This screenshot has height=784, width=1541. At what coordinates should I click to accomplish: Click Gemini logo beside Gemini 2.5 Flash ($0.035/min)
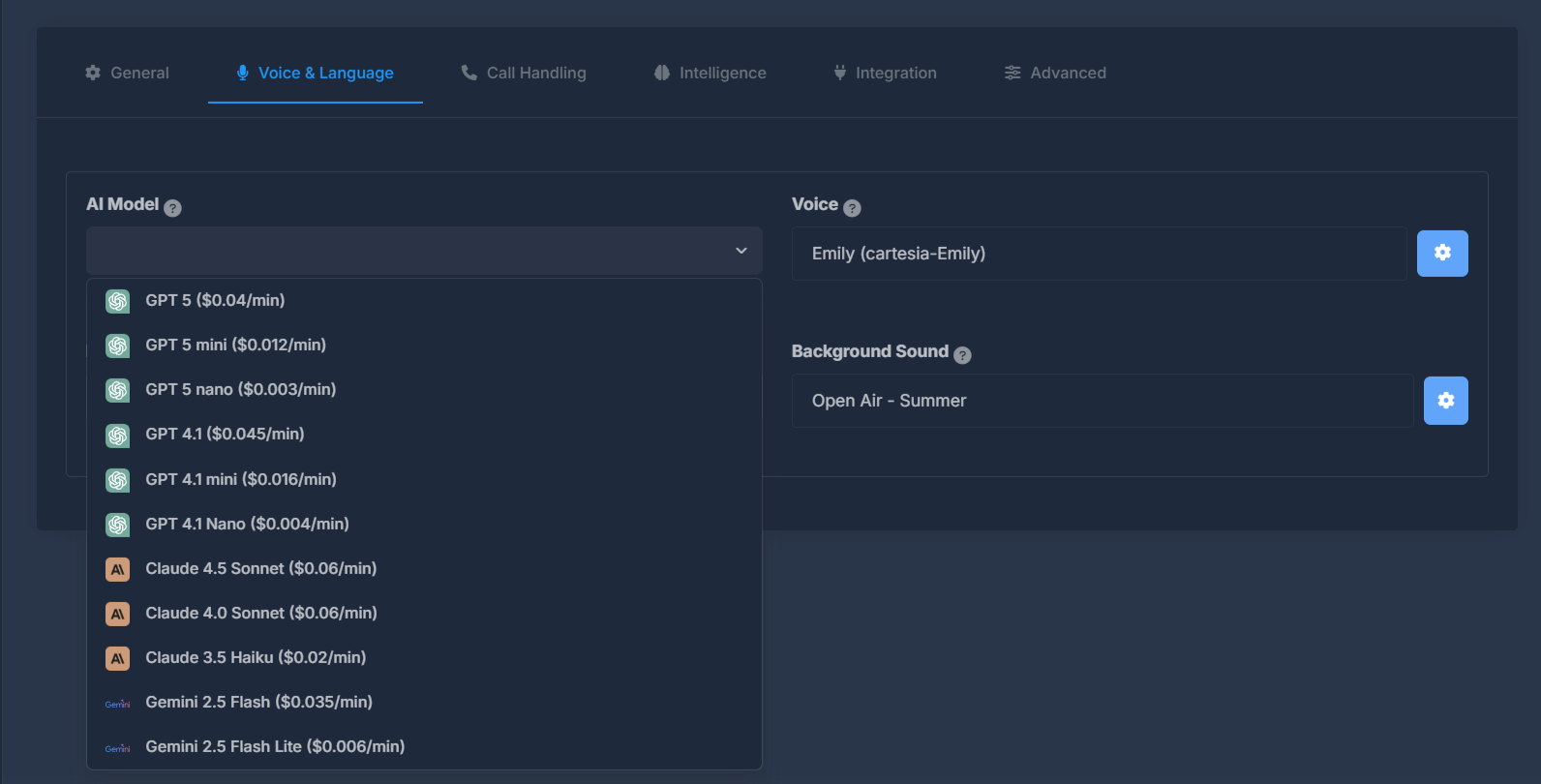118,704
